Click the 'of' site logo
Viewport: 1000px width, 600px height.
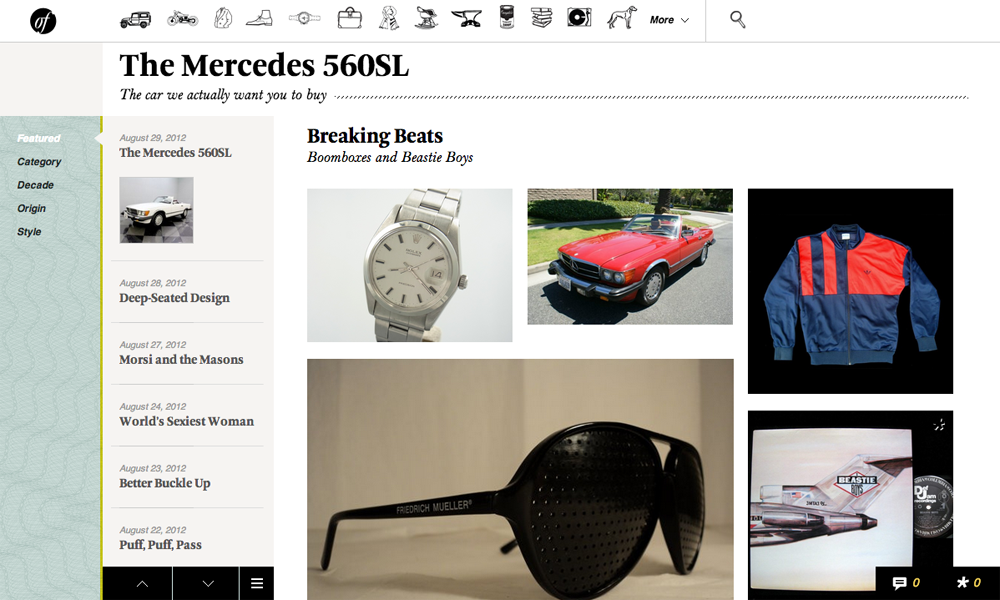(x=43, y=21)
